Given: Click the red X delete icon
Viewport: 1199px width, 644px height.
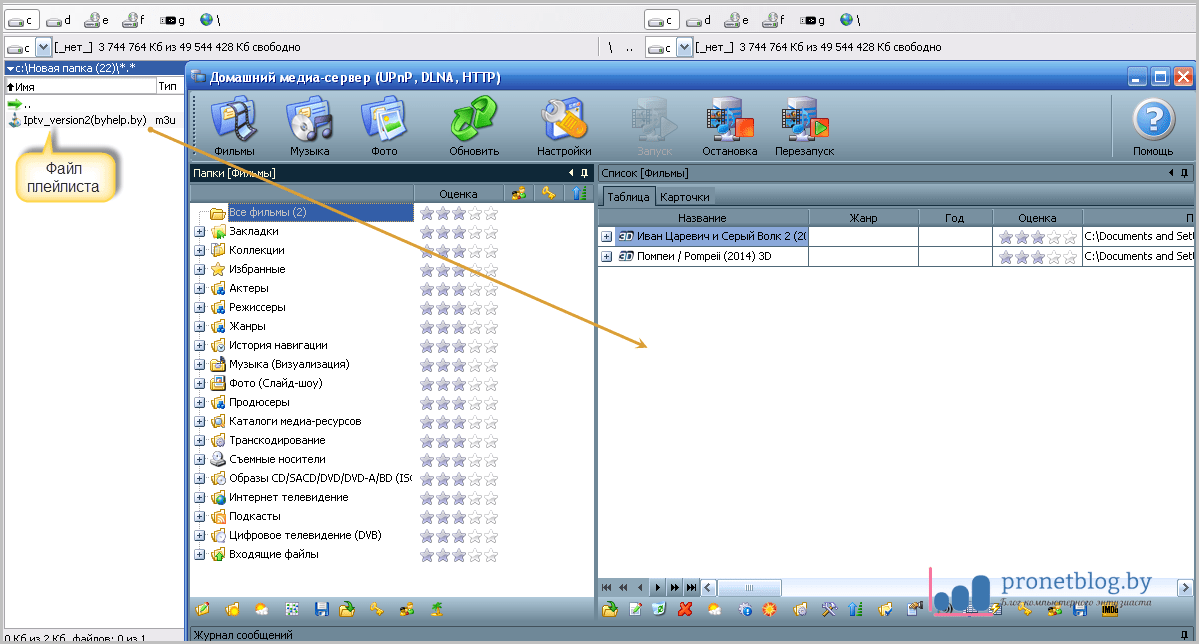Looking at the screenshot, I should click(685, 608).
